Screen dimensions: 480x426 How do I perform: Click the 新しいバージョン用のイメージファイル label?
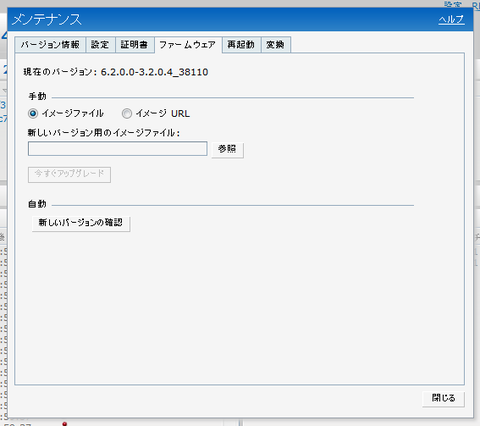click(x=104, y=133)
